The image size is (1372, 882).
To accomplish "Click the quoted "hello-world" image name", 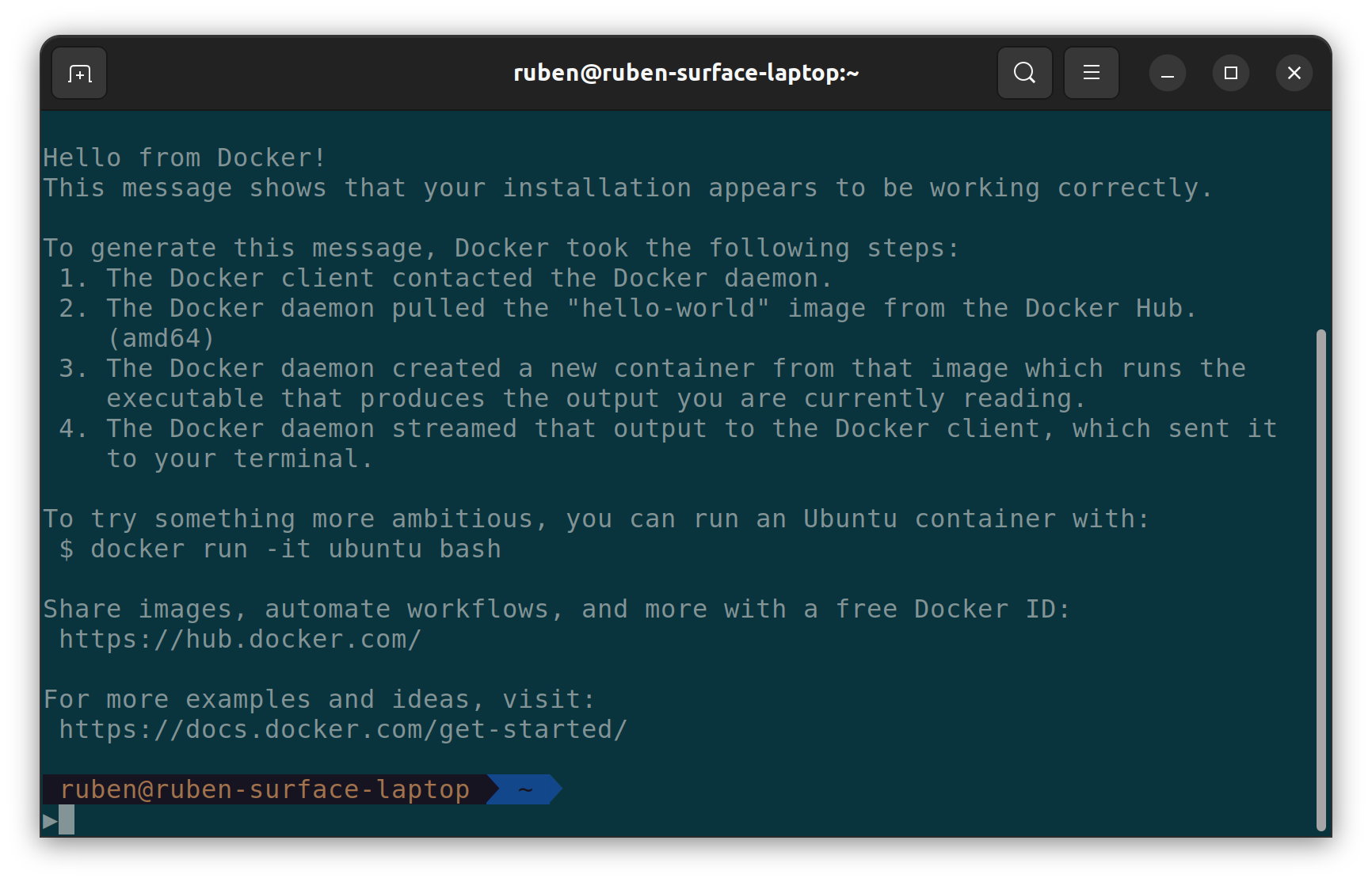I will point(668,308).
